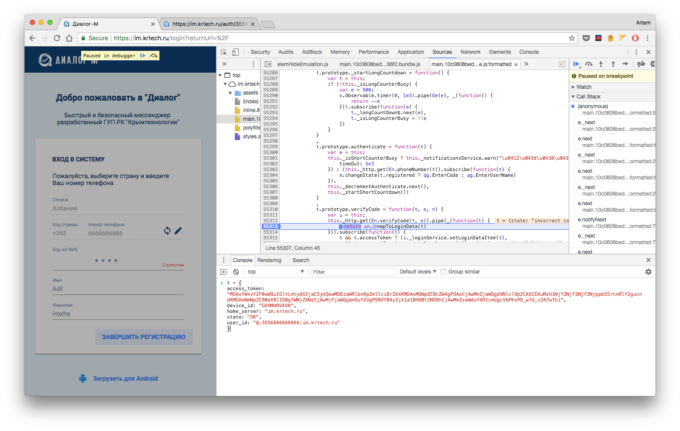Toggle the file navigator sidebar icon
This screenshot has width=680, height=431.
click(268, 64)
